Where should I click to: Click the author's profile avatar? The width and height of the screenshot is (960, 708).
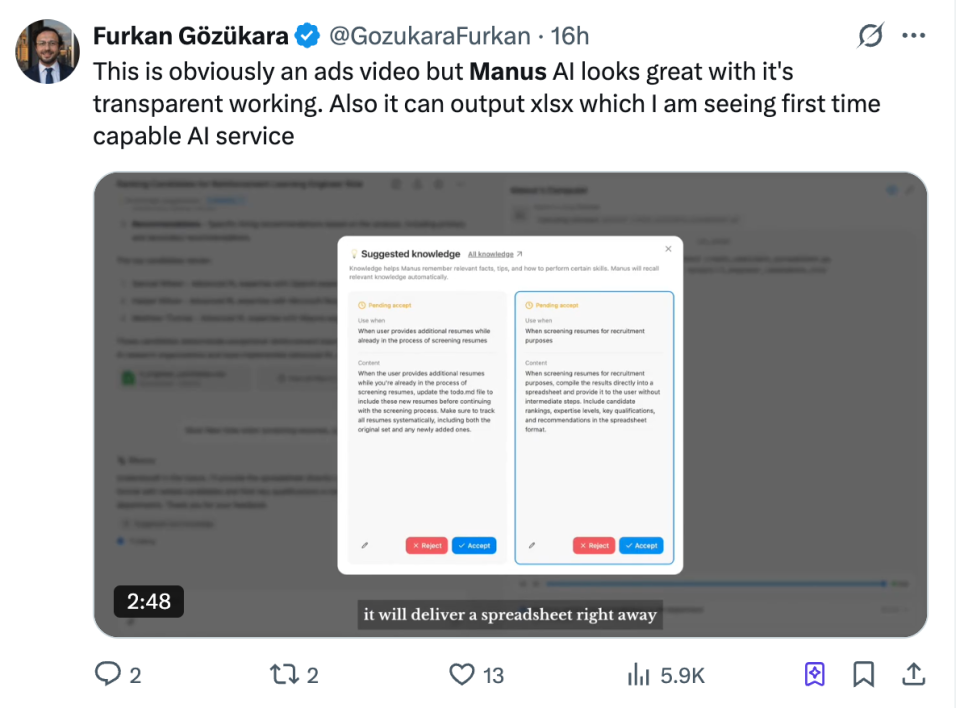tap(47, 51)
